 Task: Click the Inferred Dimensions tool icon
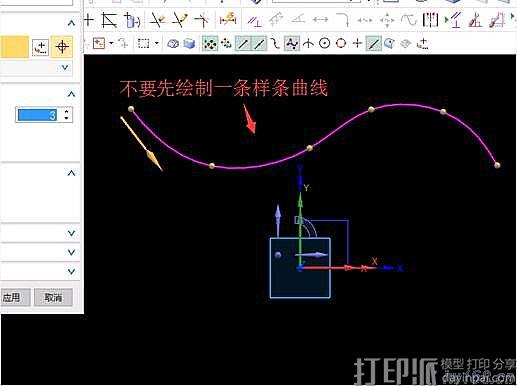pyautogui.click(x=228, y=20)
